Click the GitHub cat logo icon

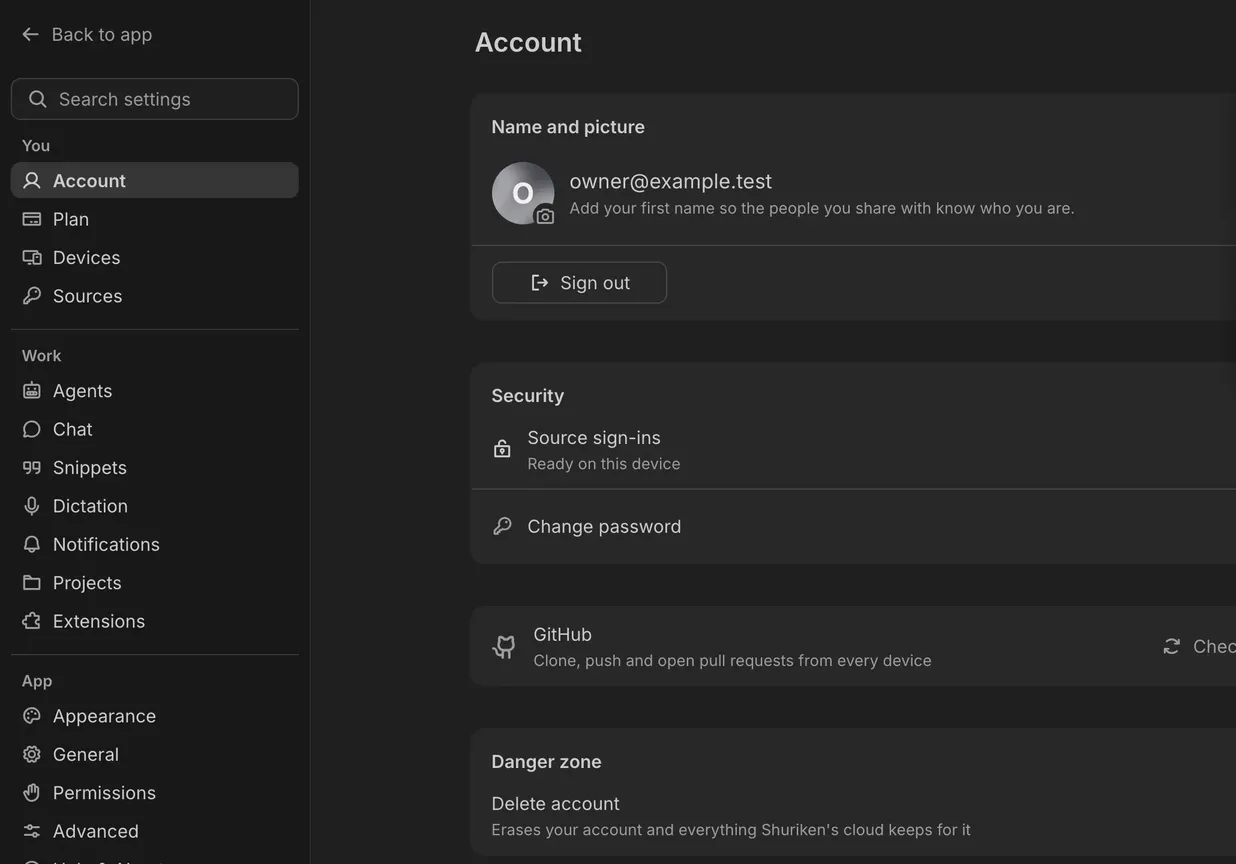504,647
